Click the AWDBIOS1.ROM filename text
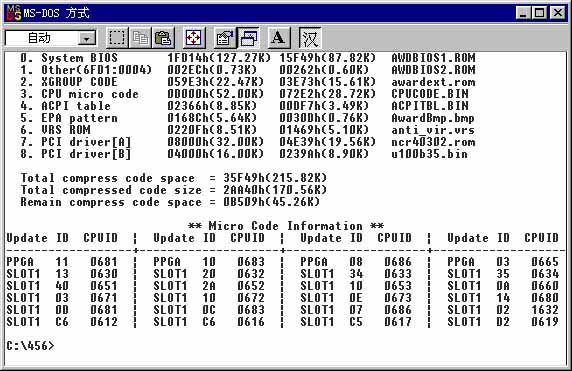 click(x=433, y=58)
